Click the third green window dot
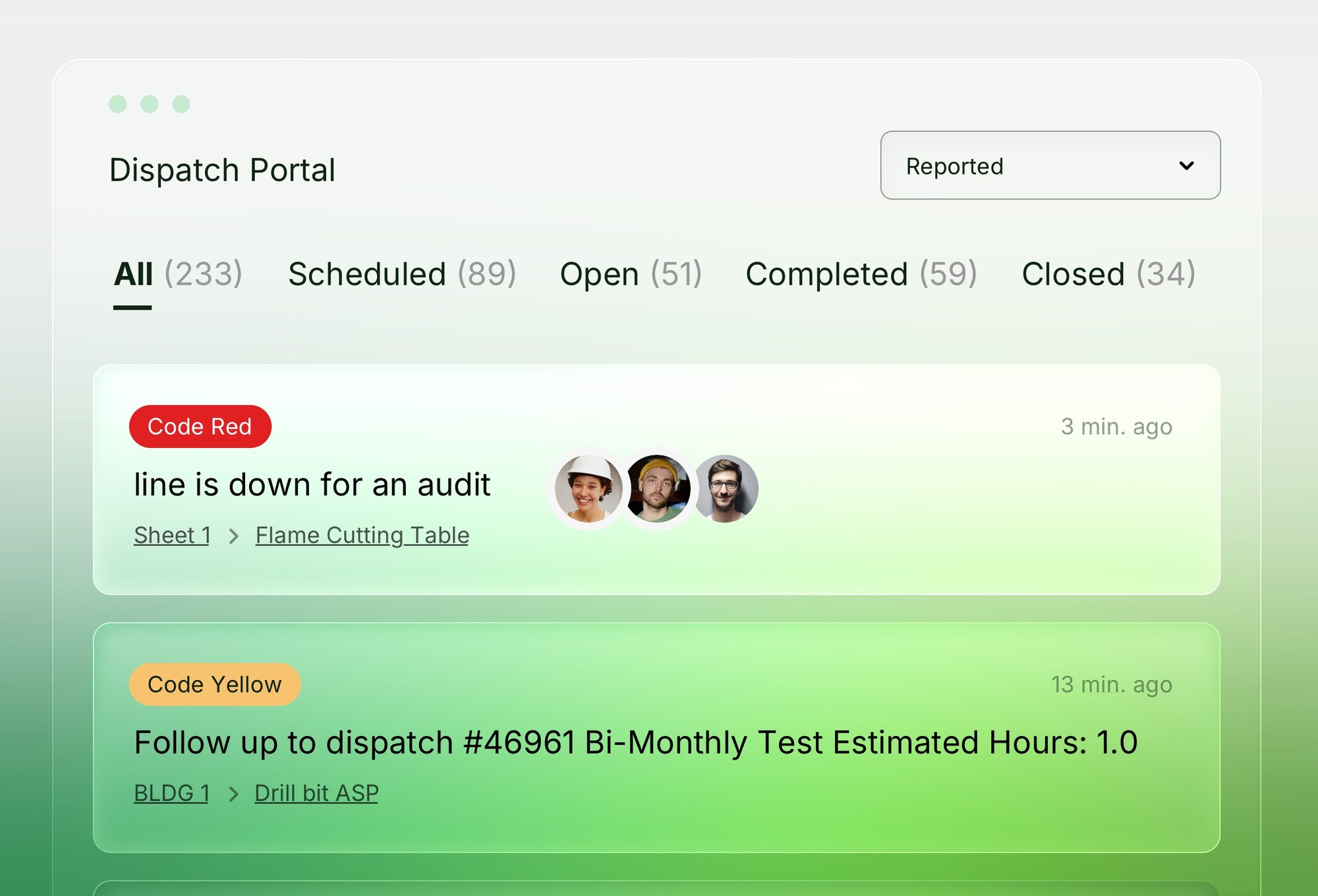1318x896 pixels. [181, 104]
